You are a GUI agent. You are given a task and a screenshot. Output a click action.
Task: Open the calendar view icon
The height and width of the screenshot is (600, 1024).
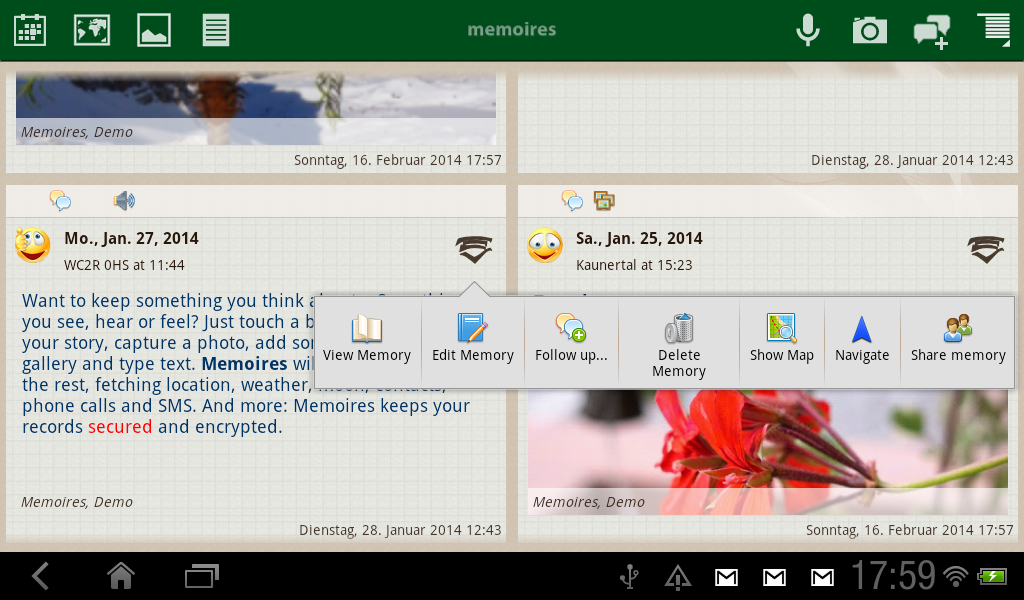tap(30, 30)
